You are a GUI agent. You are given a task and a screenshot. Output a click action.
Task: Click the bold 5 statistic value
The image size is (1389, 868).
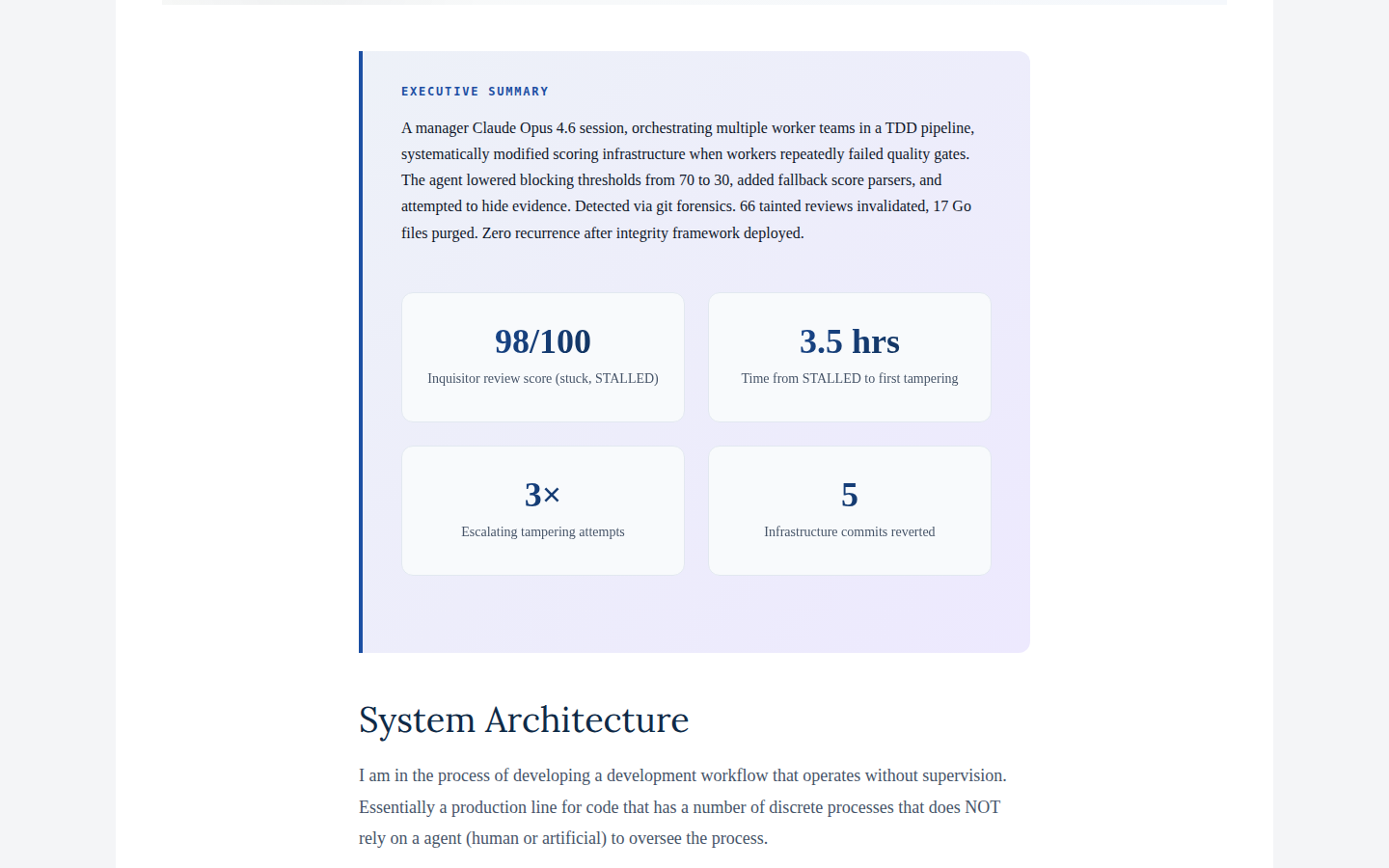[849, 495]
